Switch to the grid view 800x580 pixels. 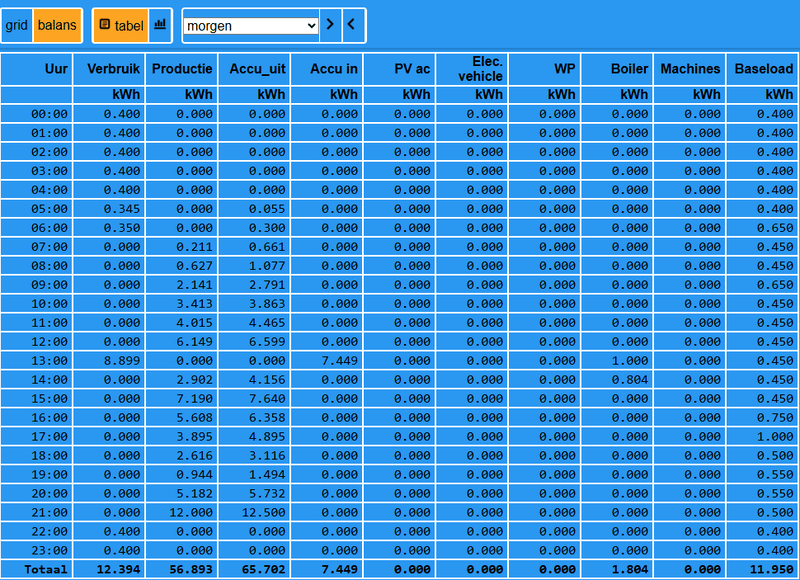(16, 26)
